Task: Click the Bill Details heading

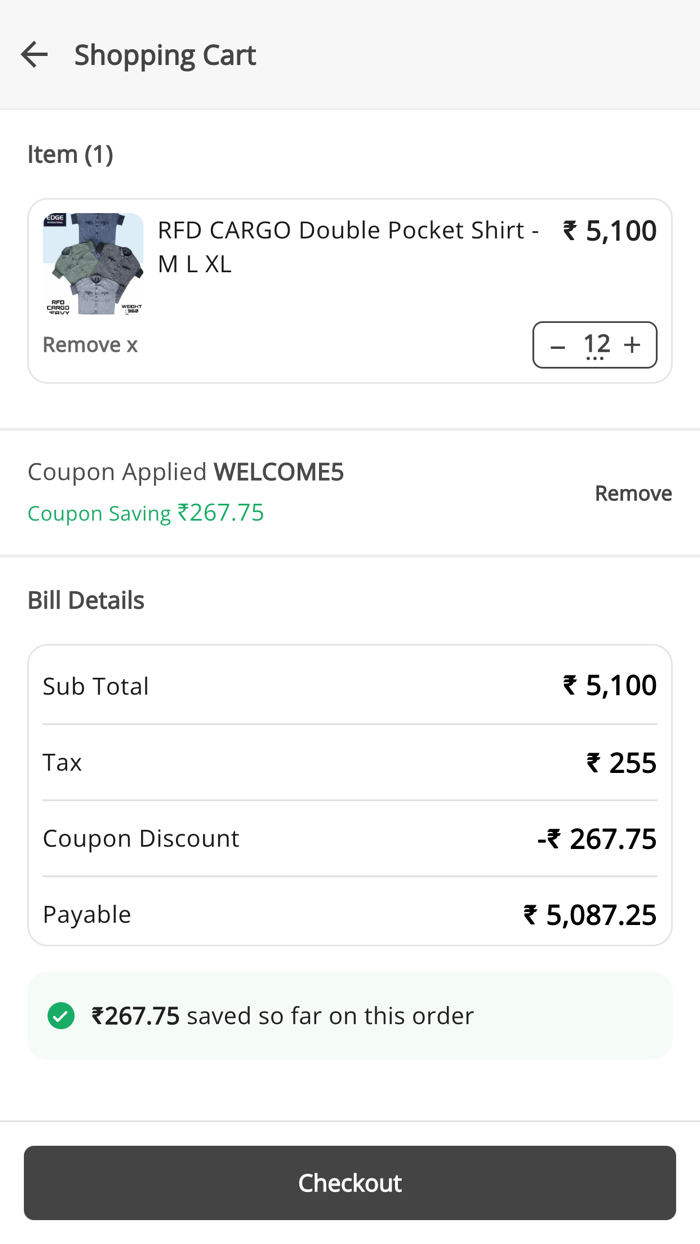Action: (x=86, y=600)
